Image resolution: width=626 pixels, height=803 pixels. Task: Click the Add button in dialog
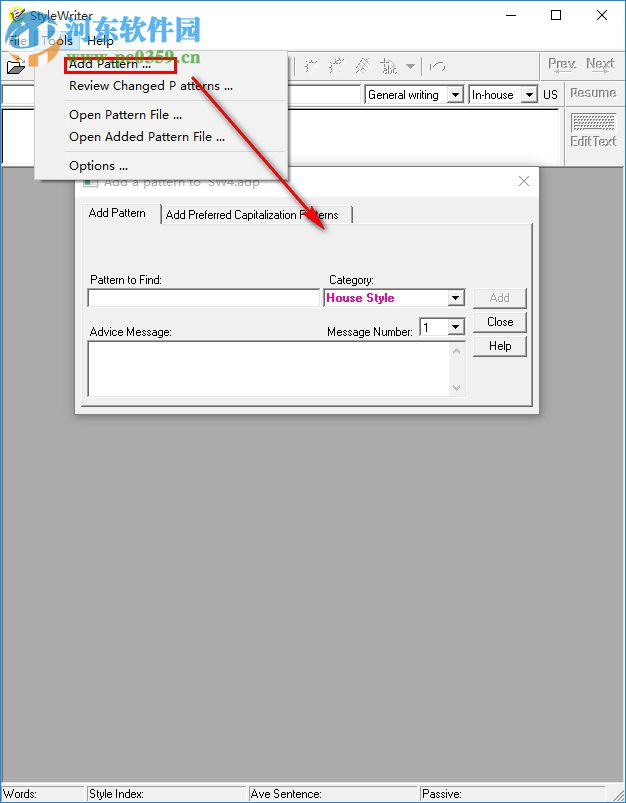point(499,298)
